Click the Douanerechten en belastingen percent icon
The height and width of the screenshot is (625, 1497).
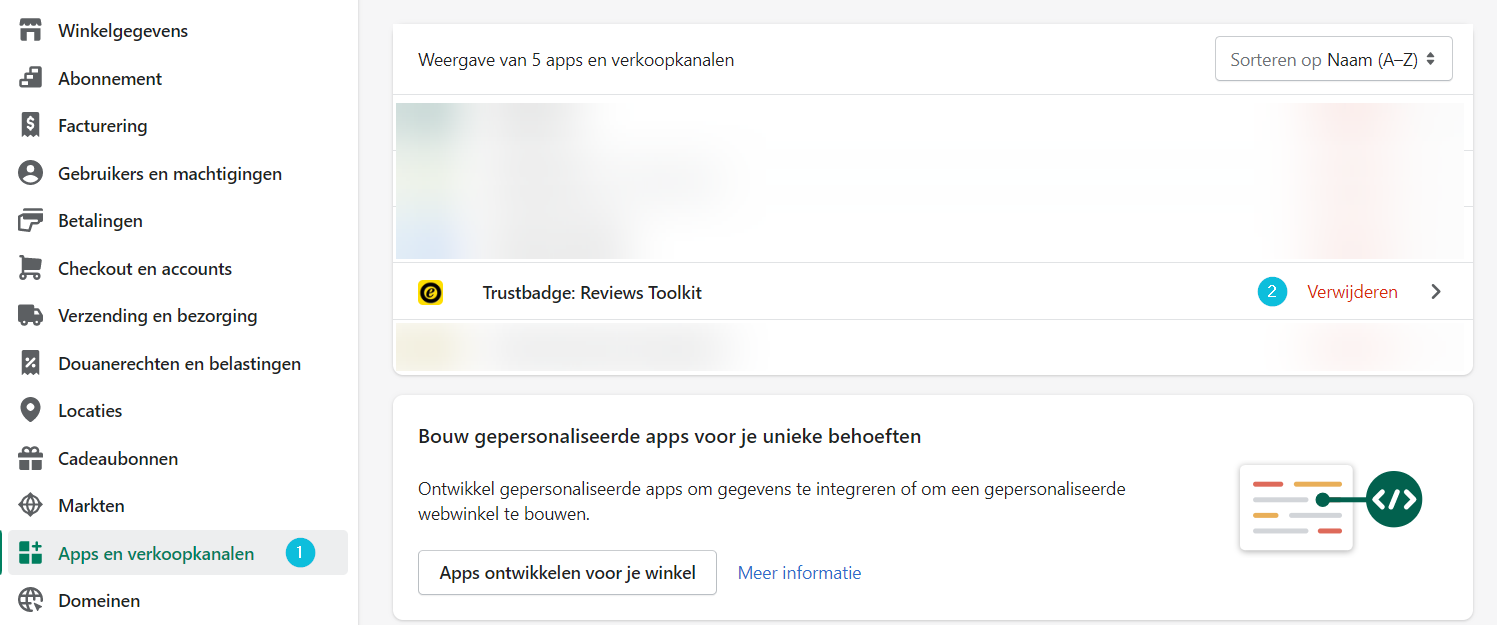click(x=31, y=363)
